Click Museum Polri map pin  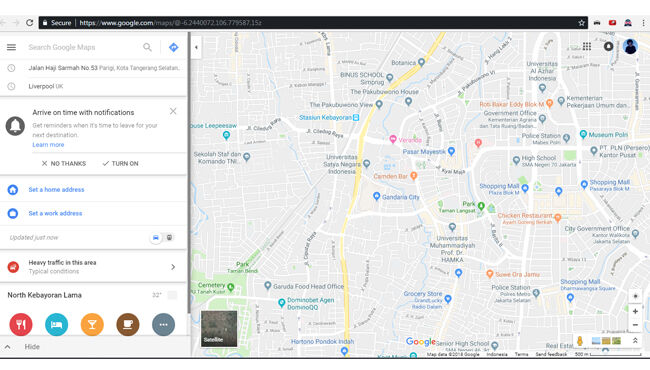[x=583, y=134]
